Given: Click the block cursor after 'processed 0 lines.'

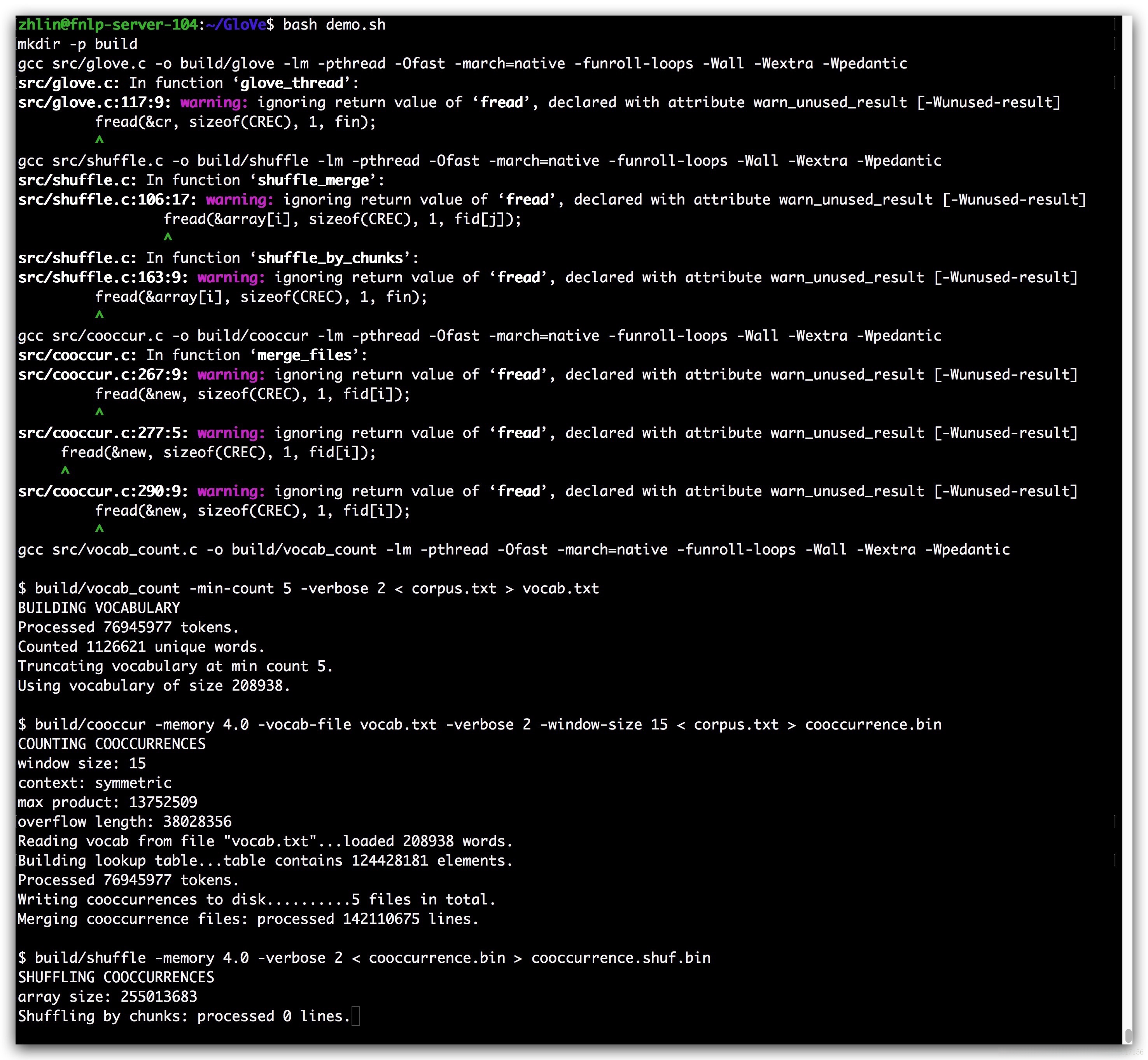Looking at the screenshot, I should 356,1016.
